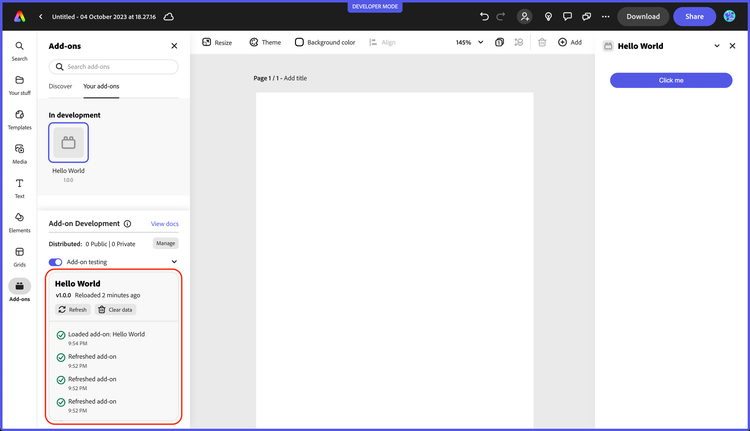Screen dimensions: 750x431
Task: Open Grids in the sidebar
Action: pos(20,257)
